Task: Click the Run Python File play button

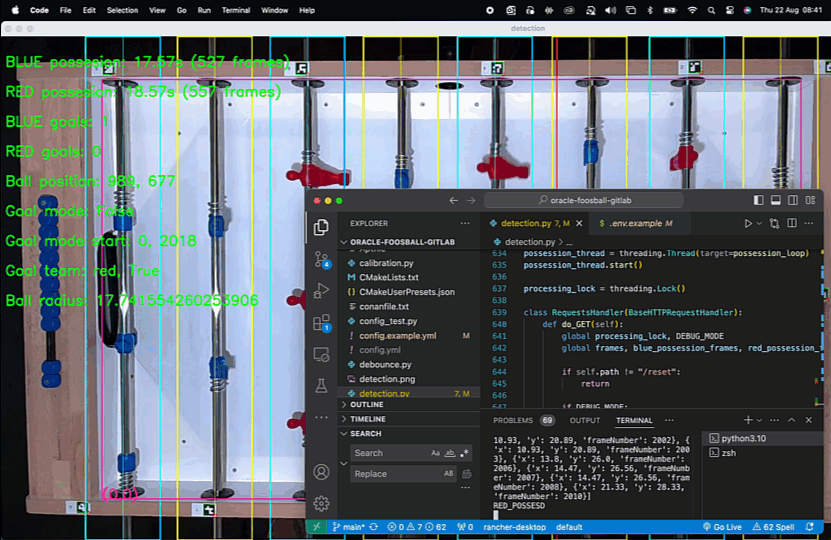Action: coord(747,223)
